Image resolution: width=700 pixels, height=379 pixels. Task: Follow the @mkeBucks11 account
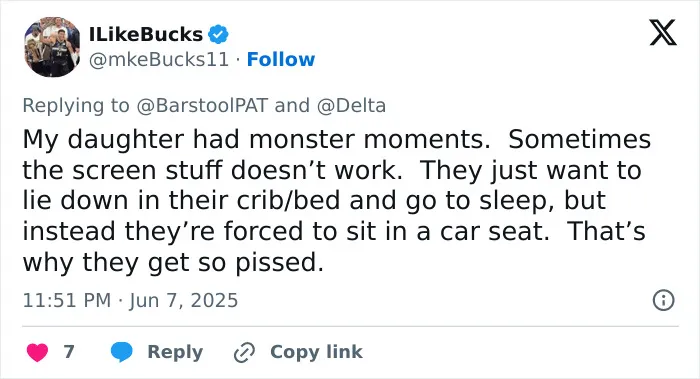(x=281, y=59)
